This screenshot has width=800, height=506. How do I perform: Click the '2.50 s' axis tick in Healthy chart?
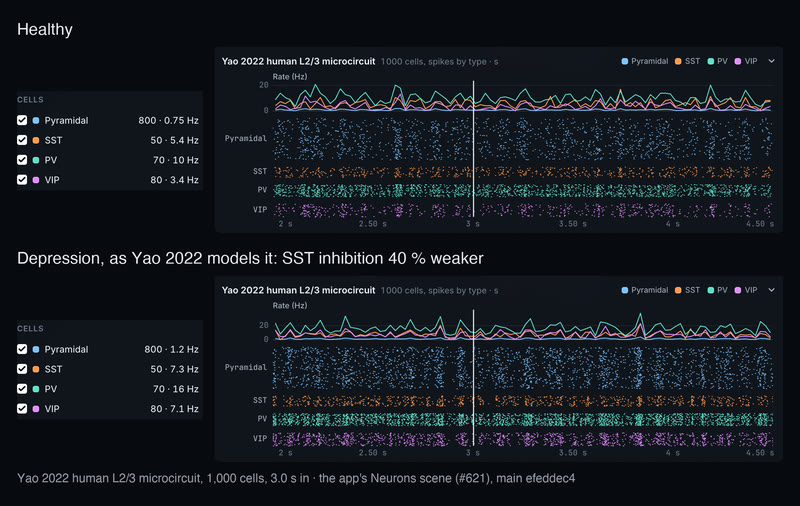372,224
